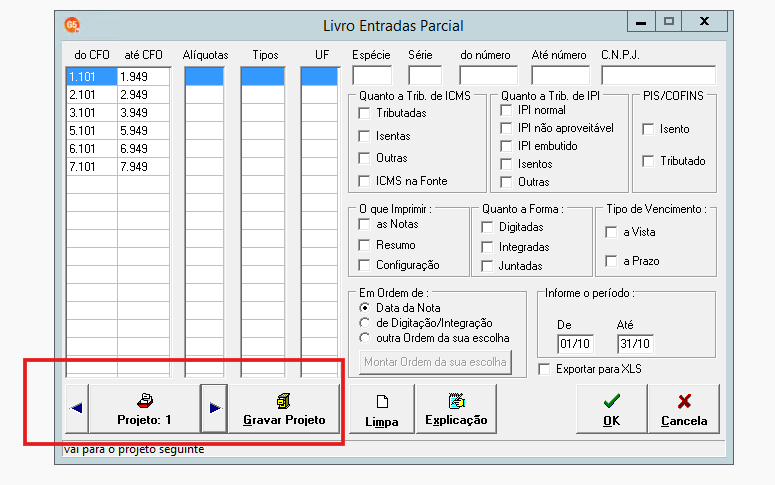Select the 2.101 do CFO cell
Screen dimensions: 775x485
[92, 94]
